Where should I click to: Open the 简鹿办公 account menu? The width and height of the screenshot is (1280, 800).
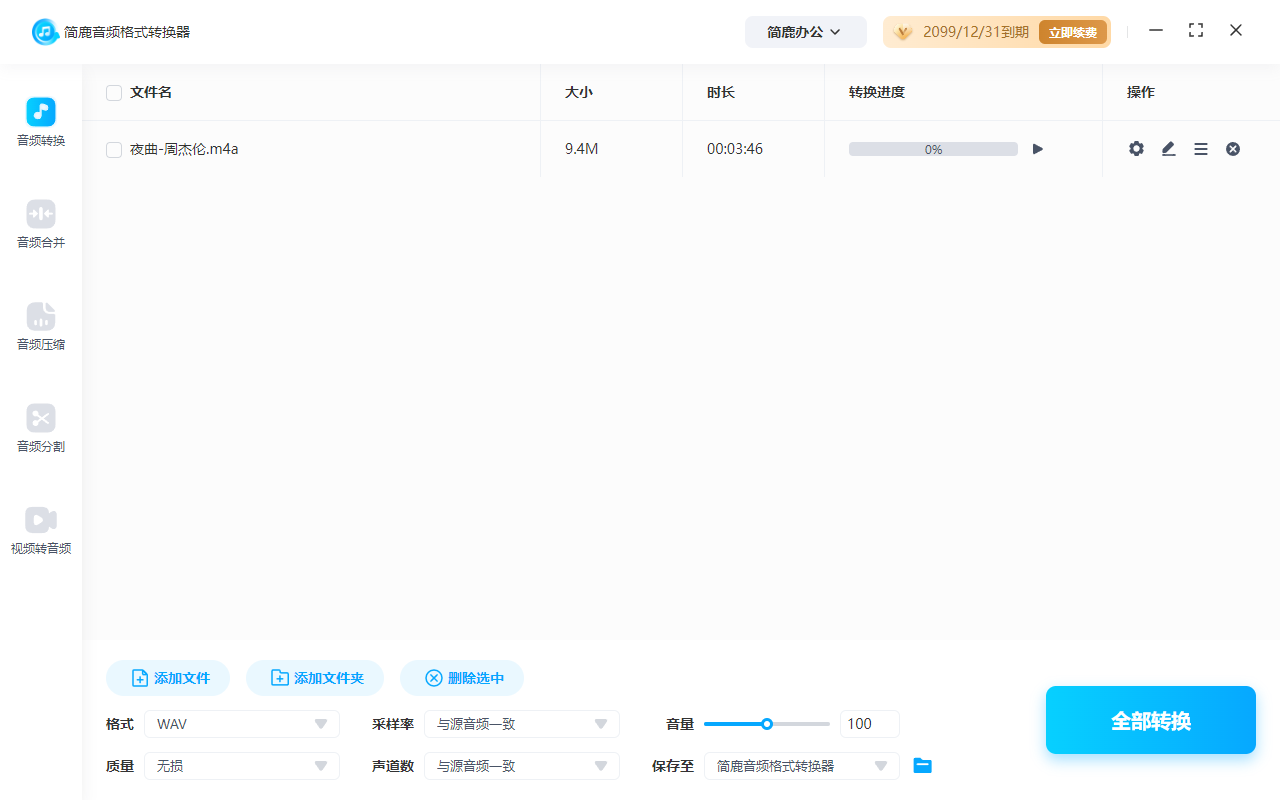click(x=806, y=31)
